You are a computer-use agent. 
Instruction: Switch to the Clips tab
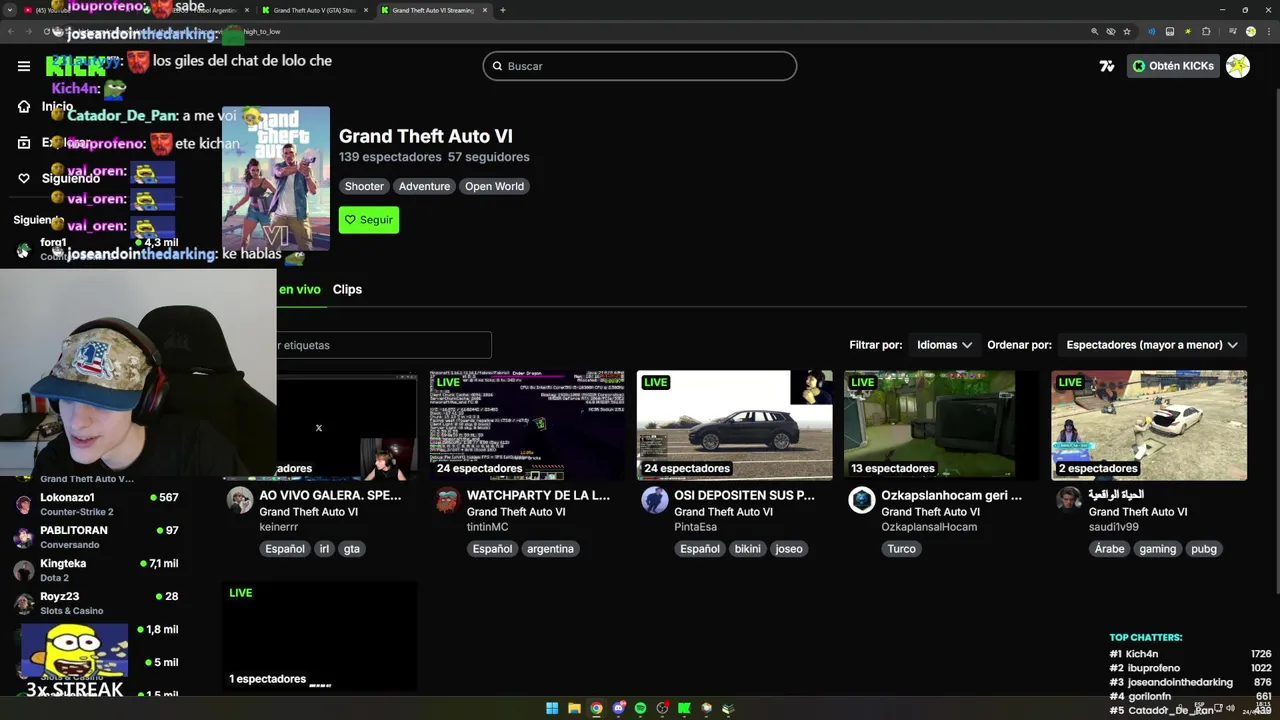click(x=347, y=289)
